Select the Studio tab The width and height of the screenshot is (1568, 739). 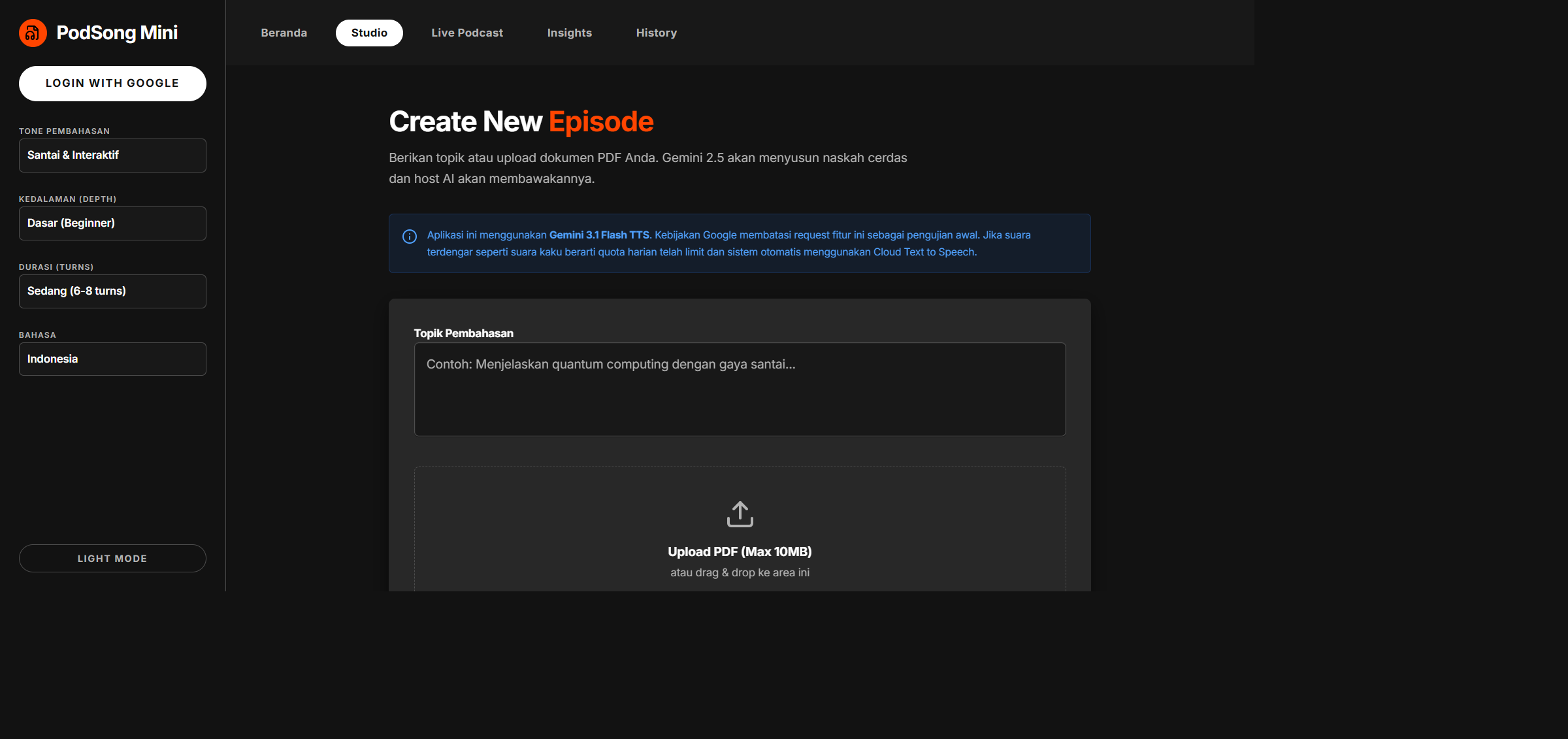pyautogui.click(x=369, y=33)
